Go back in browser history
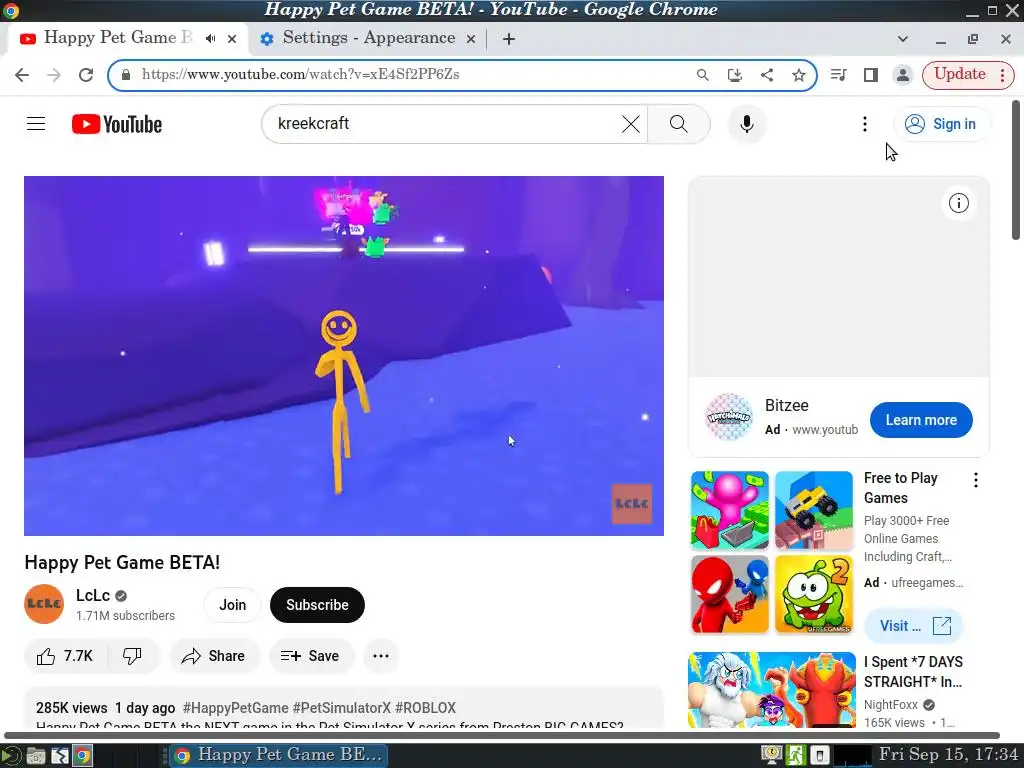 [x=22, y=75]
